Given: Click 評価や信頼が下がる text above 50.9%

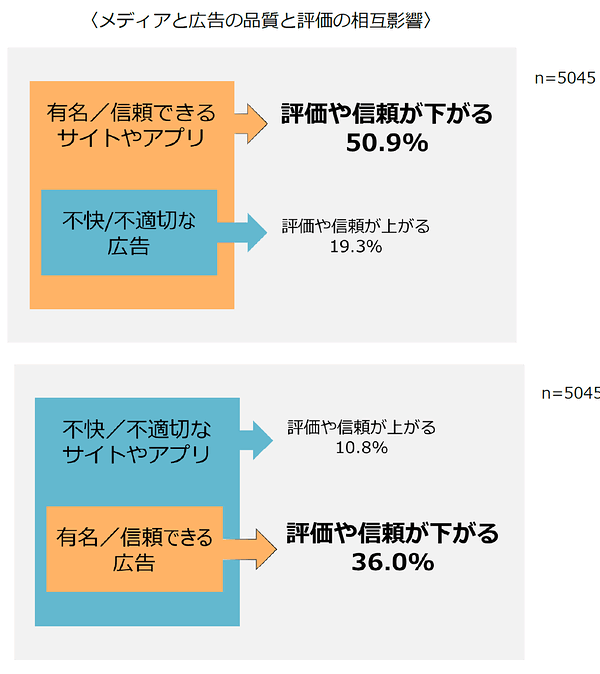Looking at the screenshot, I should [387, 114].
